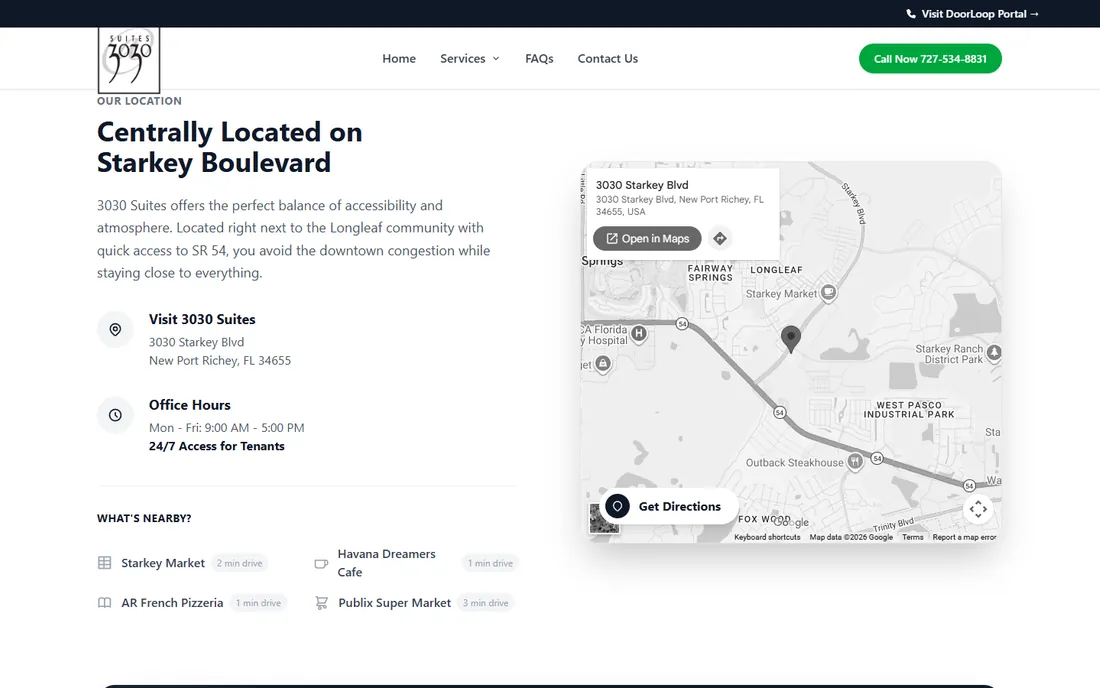Open the Contact Us page
This screenshot has height=688, width=1100.
click(608, 59)
